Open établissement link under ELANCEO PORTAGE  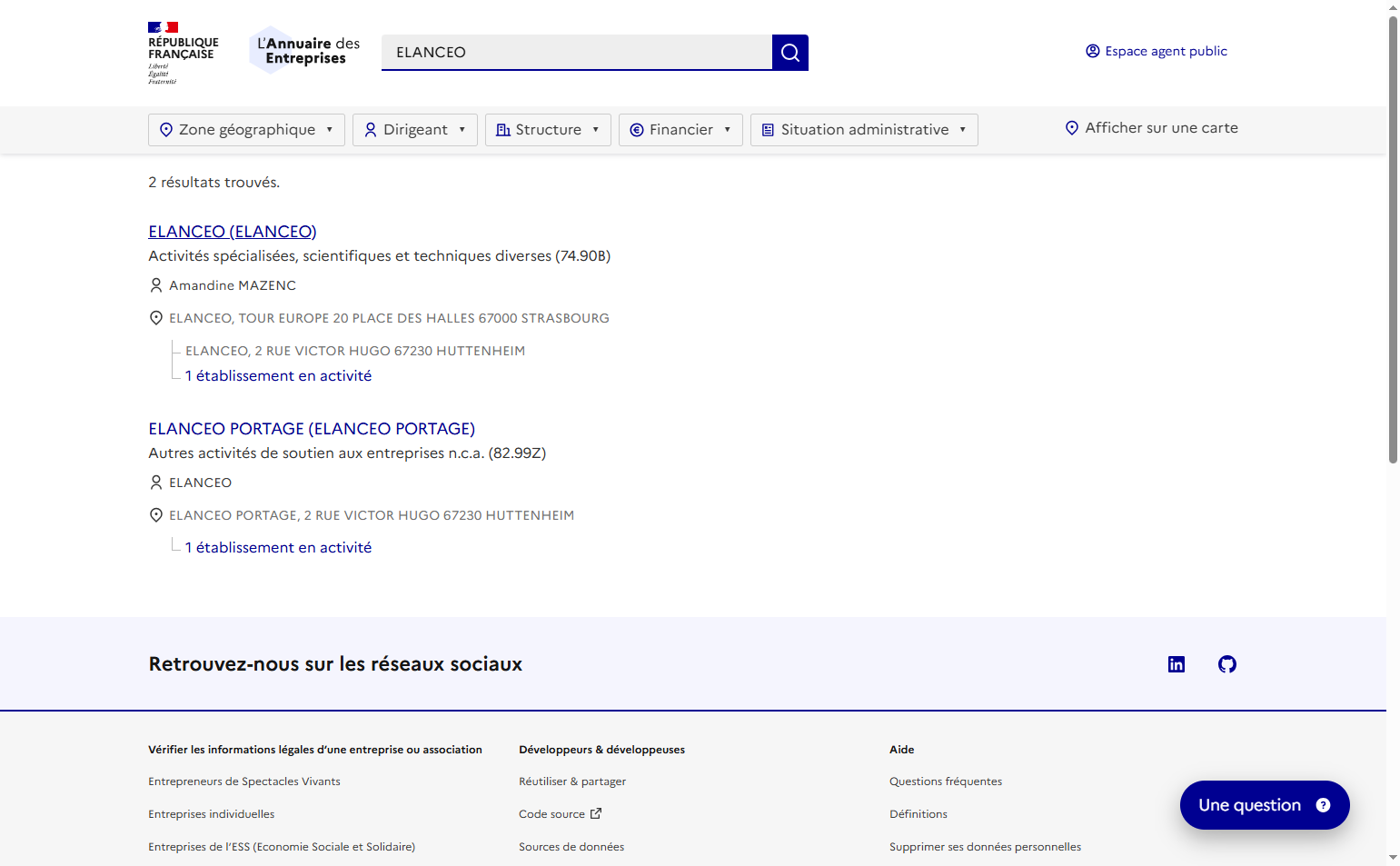point(278,548)
